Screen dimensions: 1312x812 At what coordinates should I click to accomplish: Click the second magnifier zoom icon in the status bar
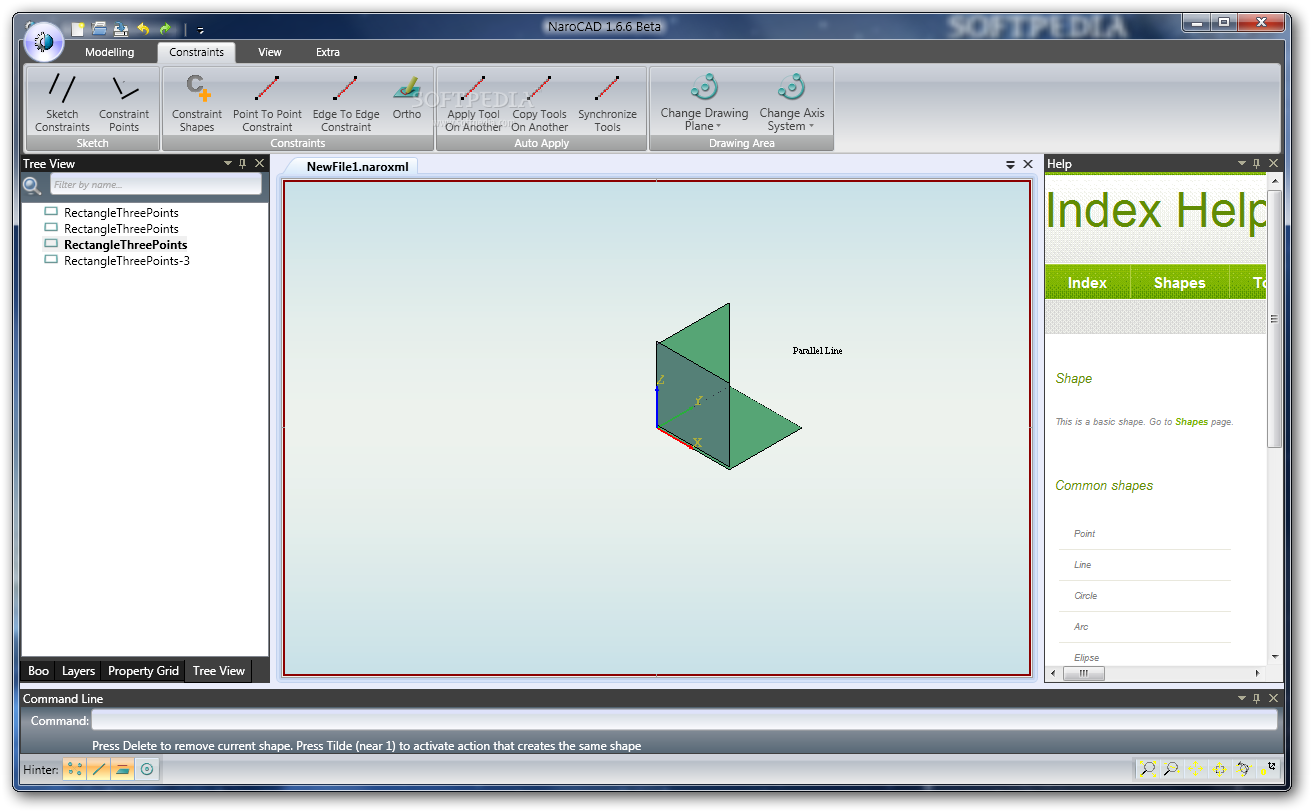[1171, 769]
